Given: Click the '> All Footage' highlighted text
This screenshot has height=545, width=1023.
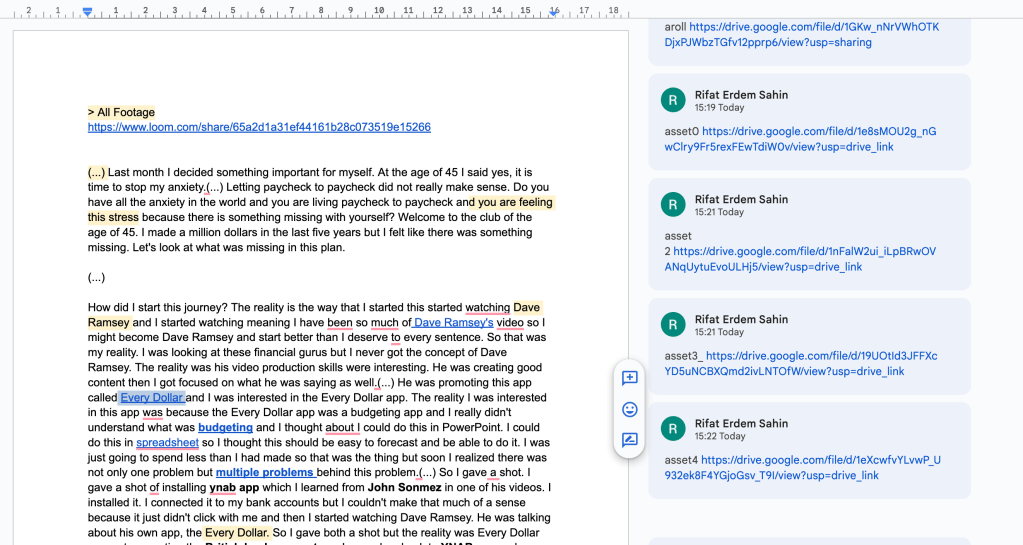Looking at the screenshot, I should click(121, 112).
